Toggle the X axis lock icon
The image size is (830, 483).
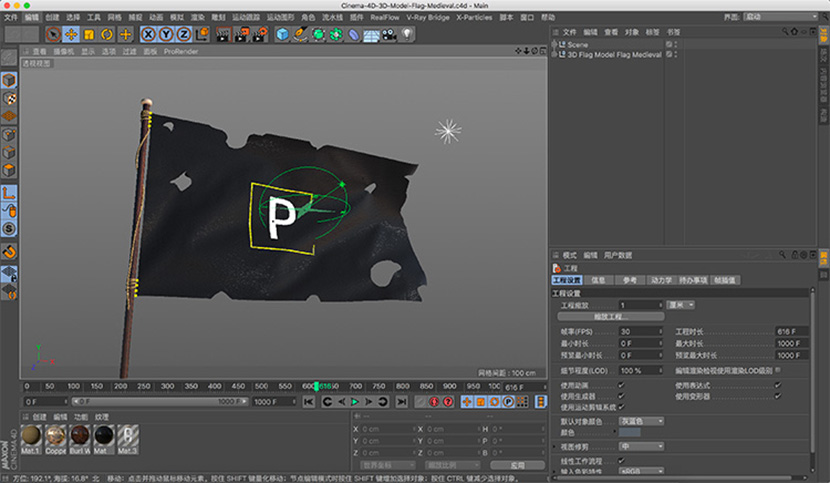(150, 34)
